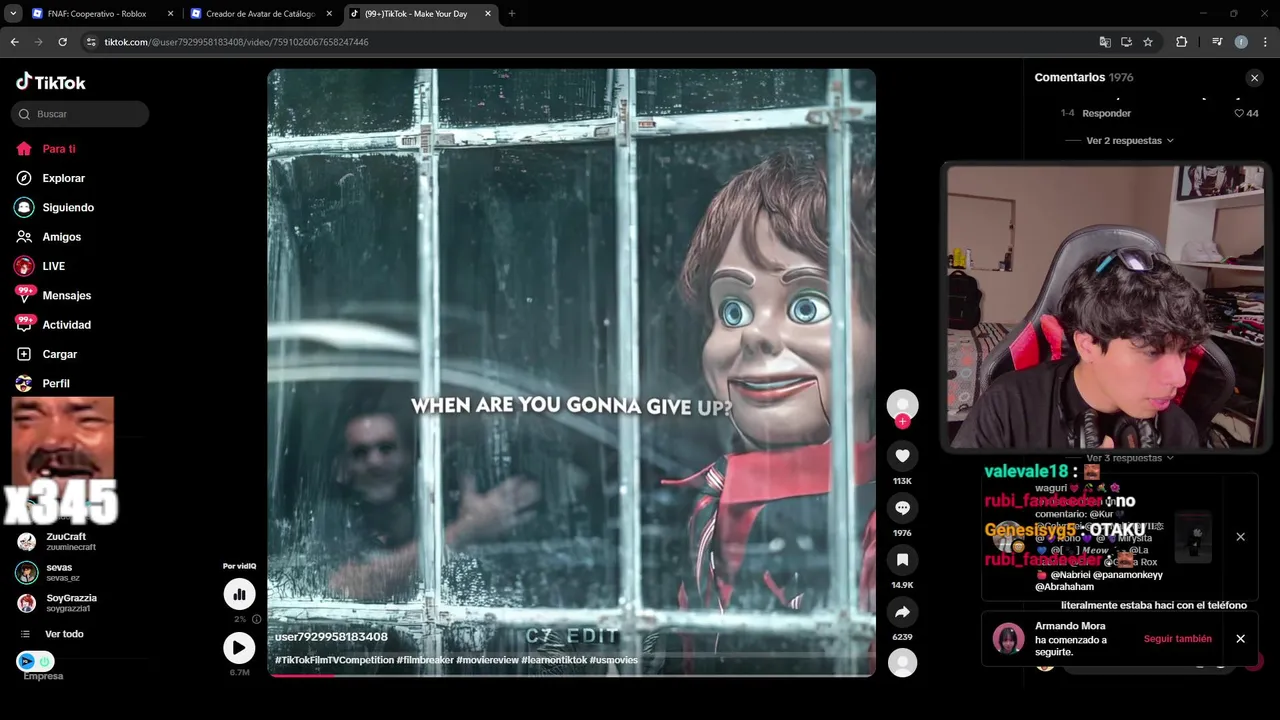This screenshot has height=720, width=1280.
Task: Reload the current page
Action: 62,42
